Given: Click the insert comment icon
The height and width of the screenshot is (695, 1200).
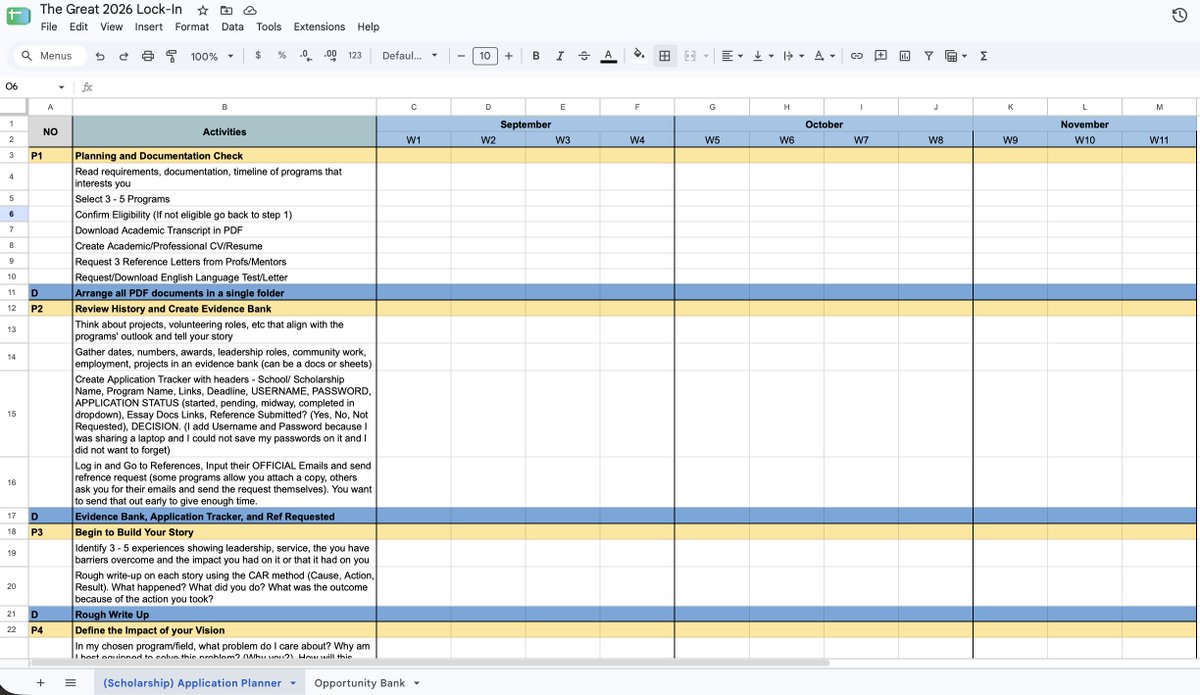Looking at the screenshot, I should pos(881,56).
